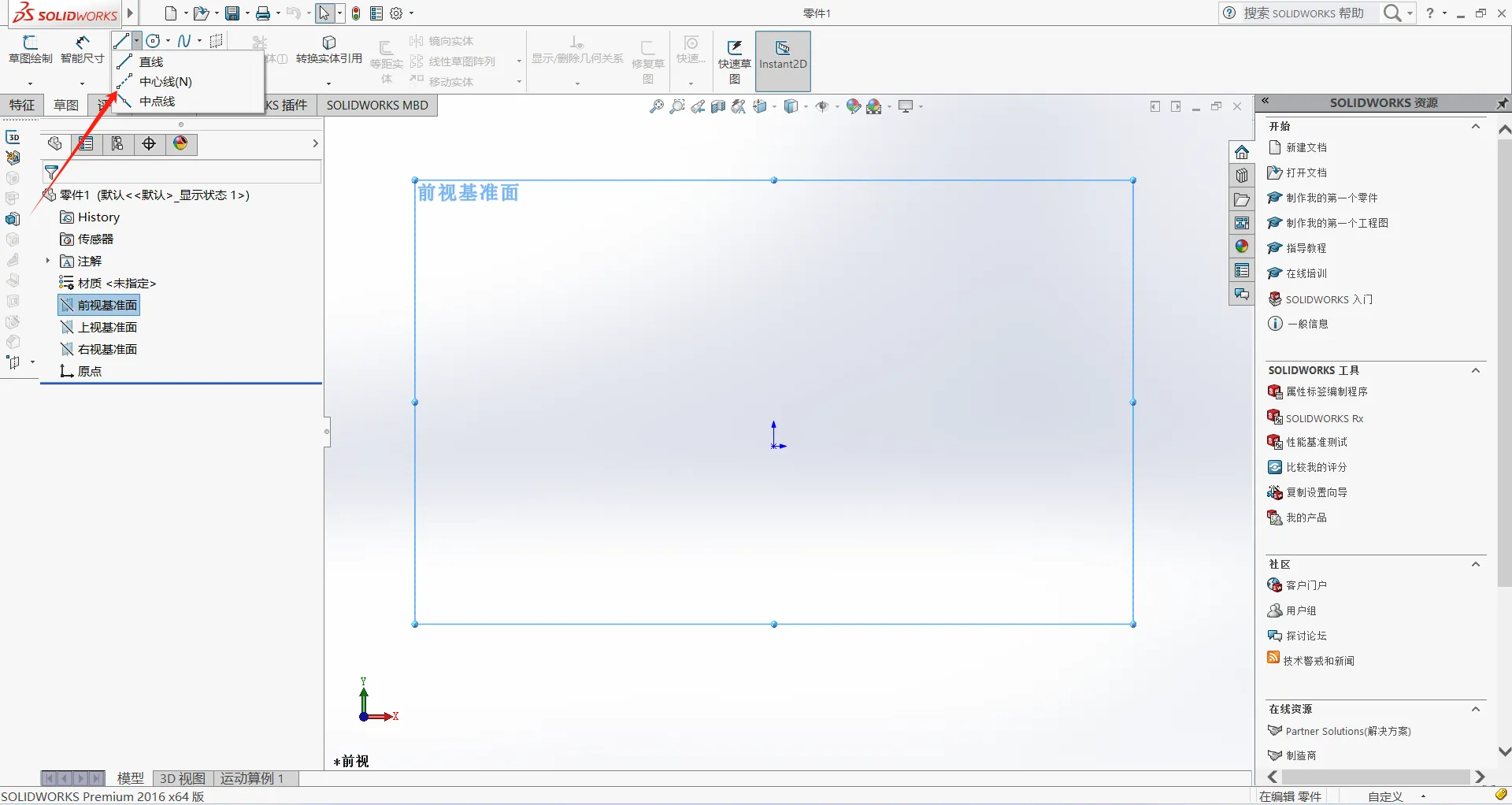Click the Zoom to Fit icon

coord(656,106)
